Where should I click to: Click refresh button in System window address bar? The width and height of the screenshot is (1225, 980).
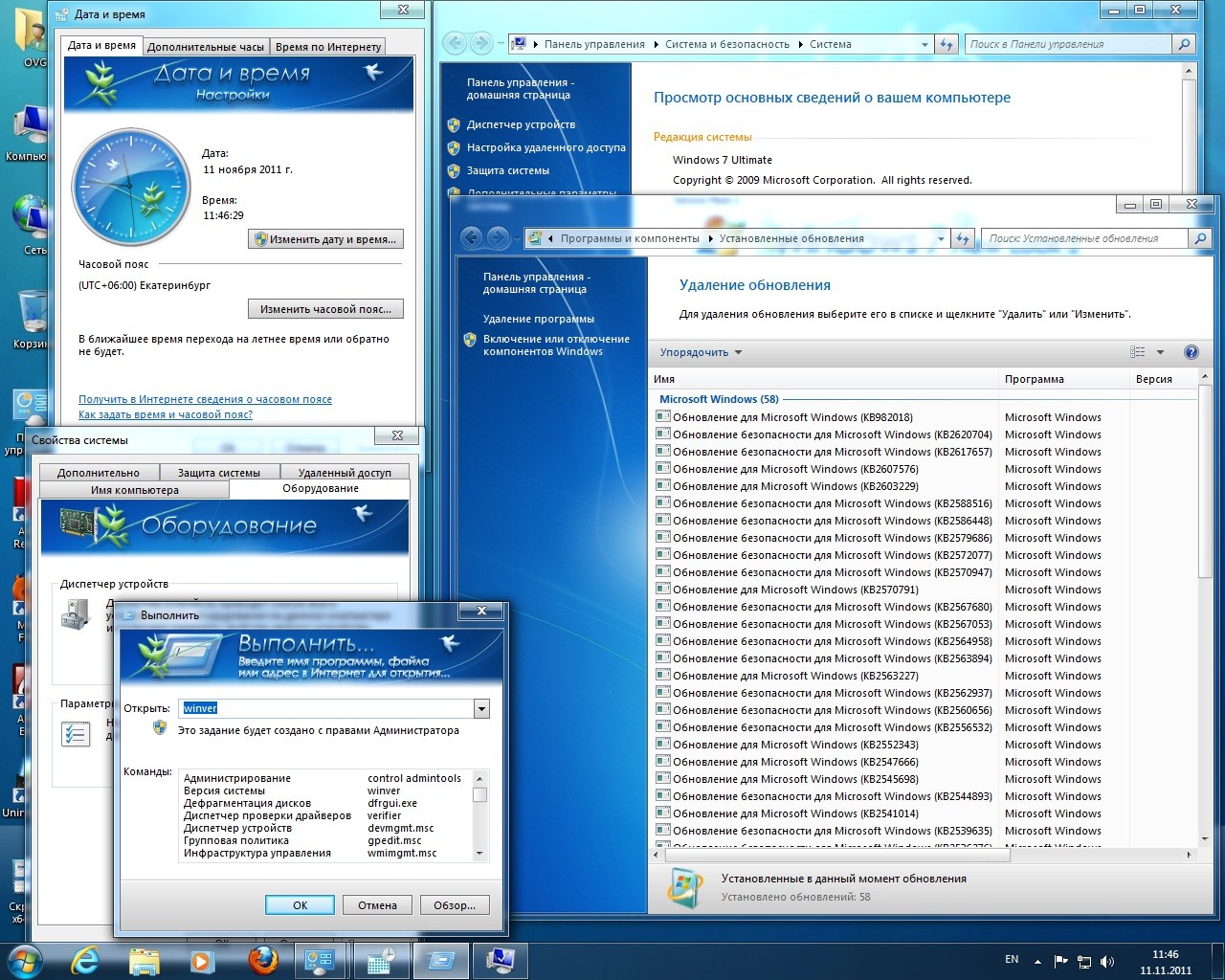pyautogui.click(x=947, y=44)
